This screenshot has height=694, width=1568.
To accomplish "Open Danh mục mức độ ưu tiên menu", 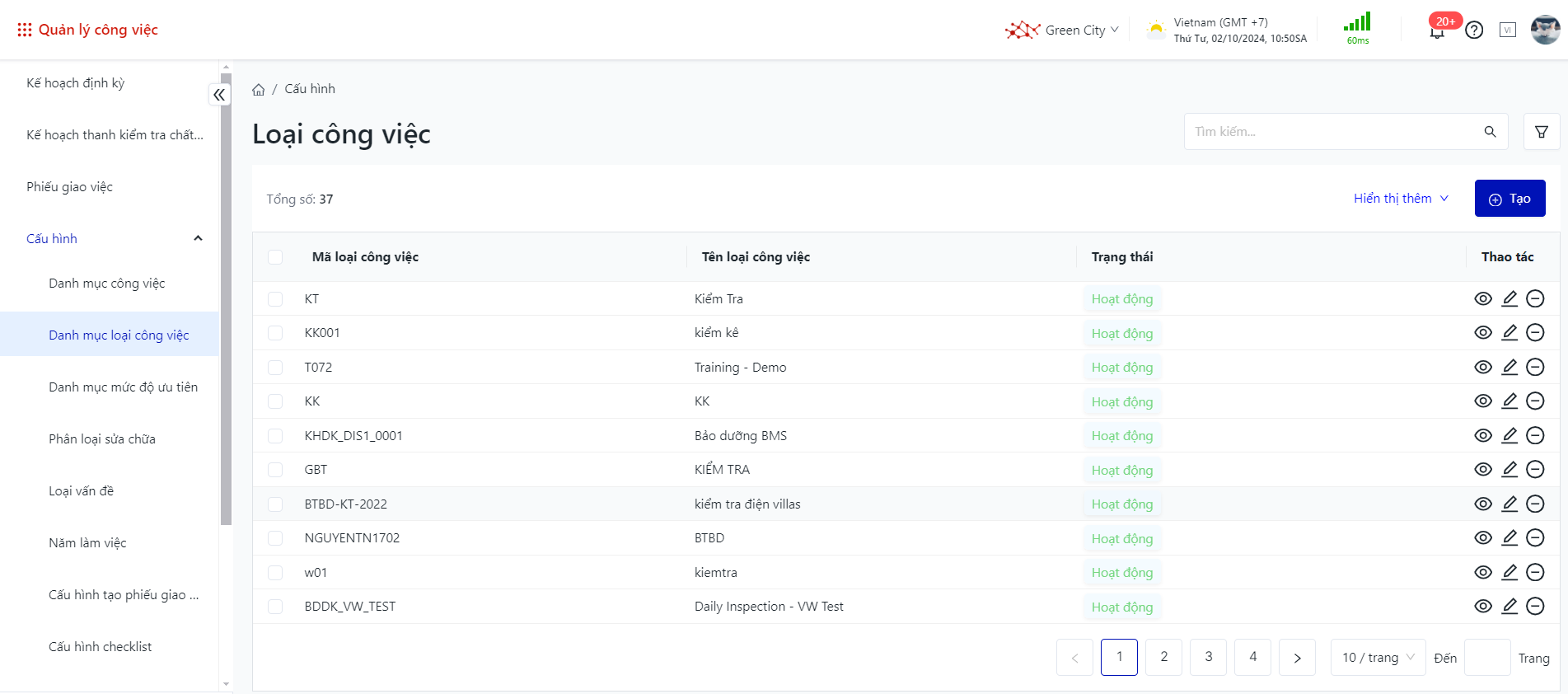I will click(x=123, y=387).
